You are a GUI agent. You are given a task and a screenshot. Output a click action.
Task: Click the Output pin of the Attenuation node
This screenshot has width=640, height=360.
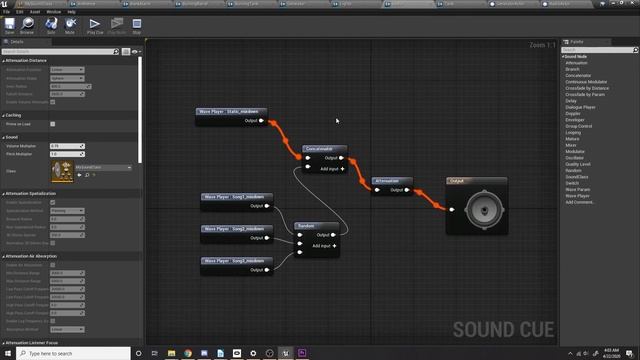[407, 190]
